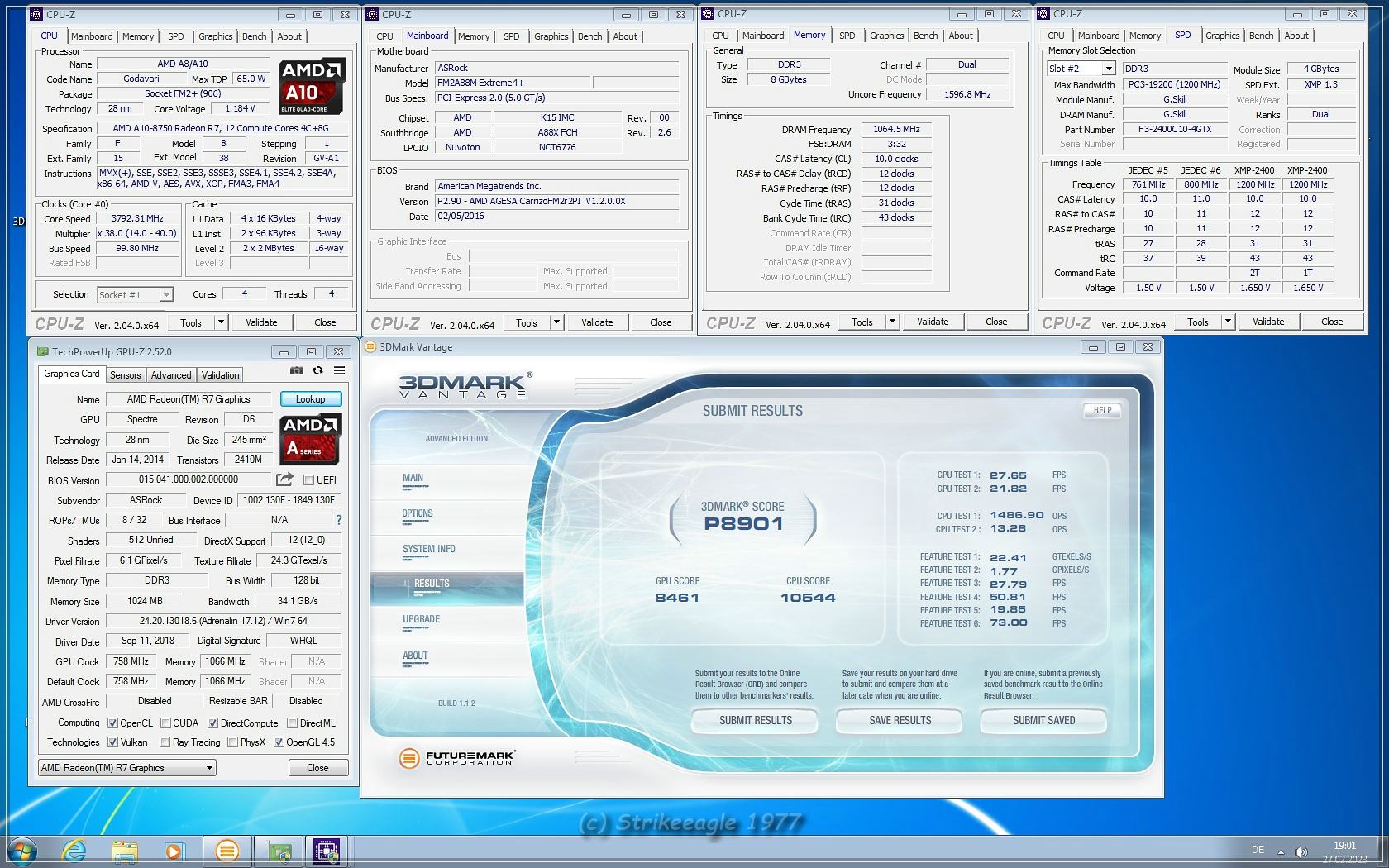Image resolution: width=1389 pixels, height=868 pixels.
Task: Expand Tools arrow in Memory CPU-Z window
Action: [x=892, y=322]
